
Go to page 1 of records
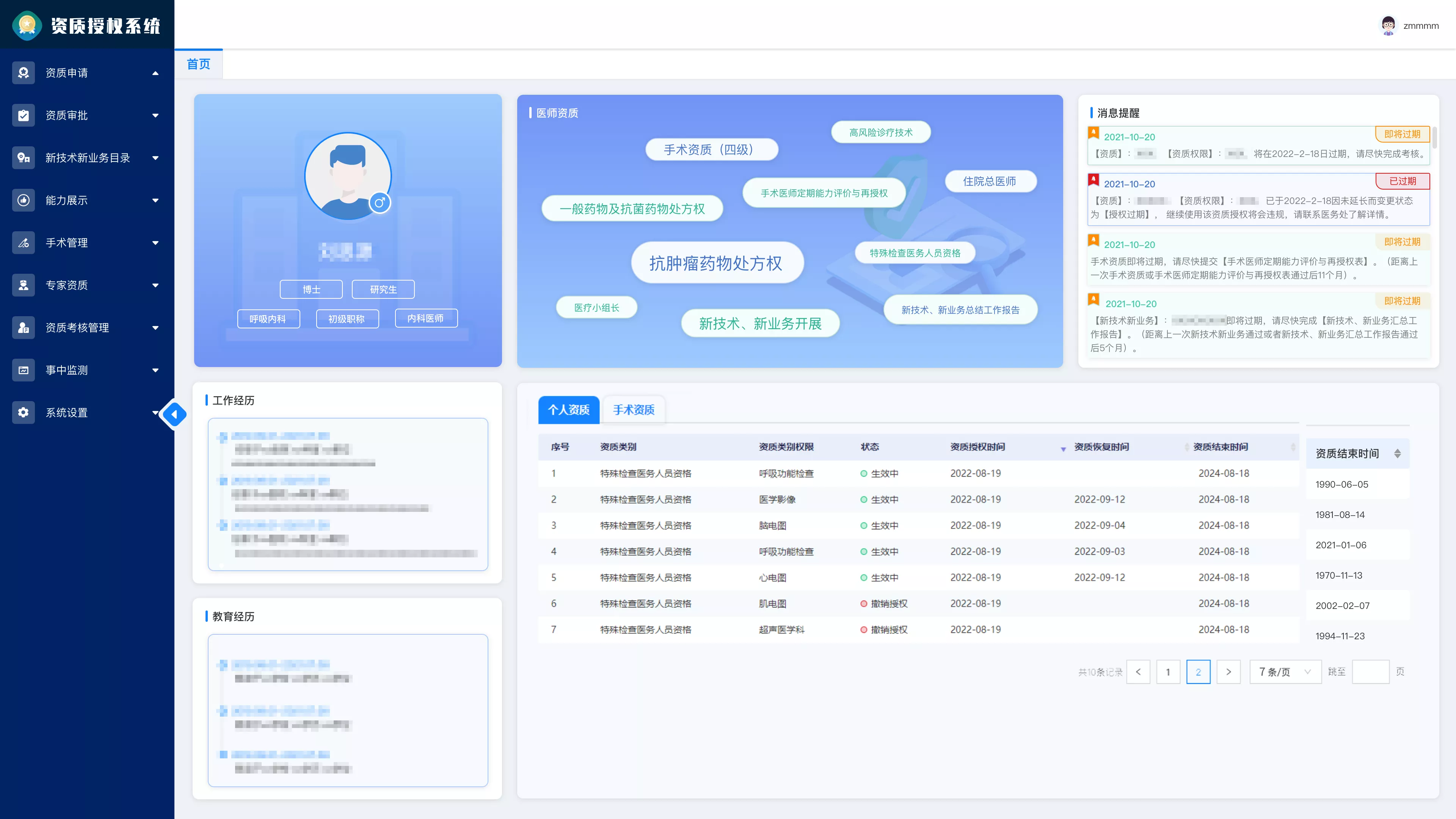1168,672
